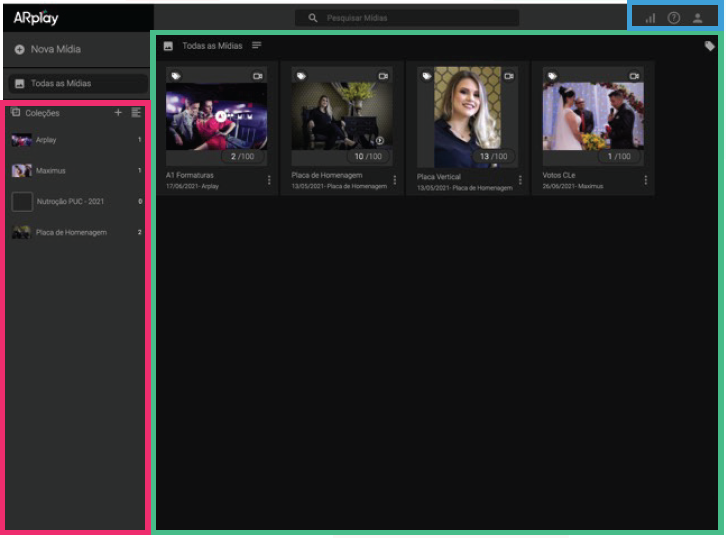Focus the Pesquisar Mídias search field

(407, 18)
